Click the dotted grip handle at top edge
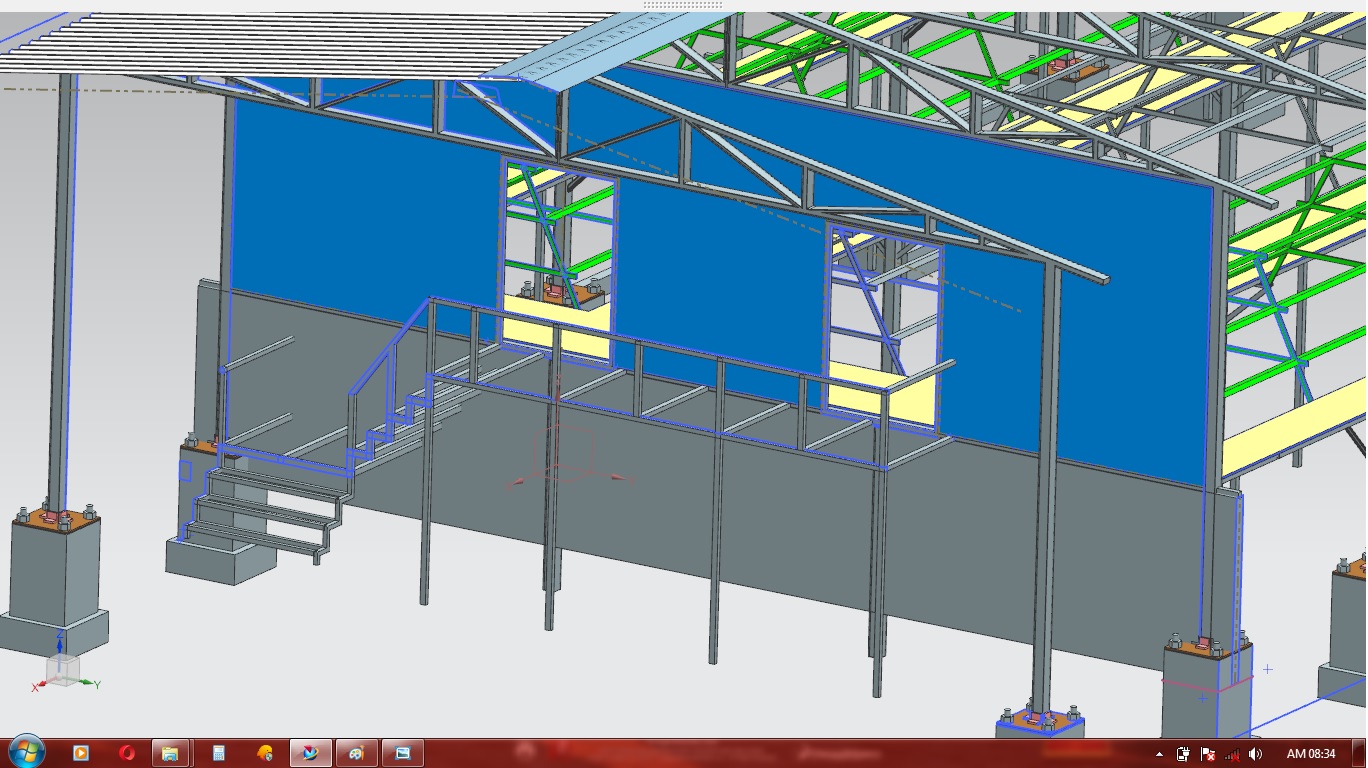This screenshot has height=768, width=1368. point(683,5)
